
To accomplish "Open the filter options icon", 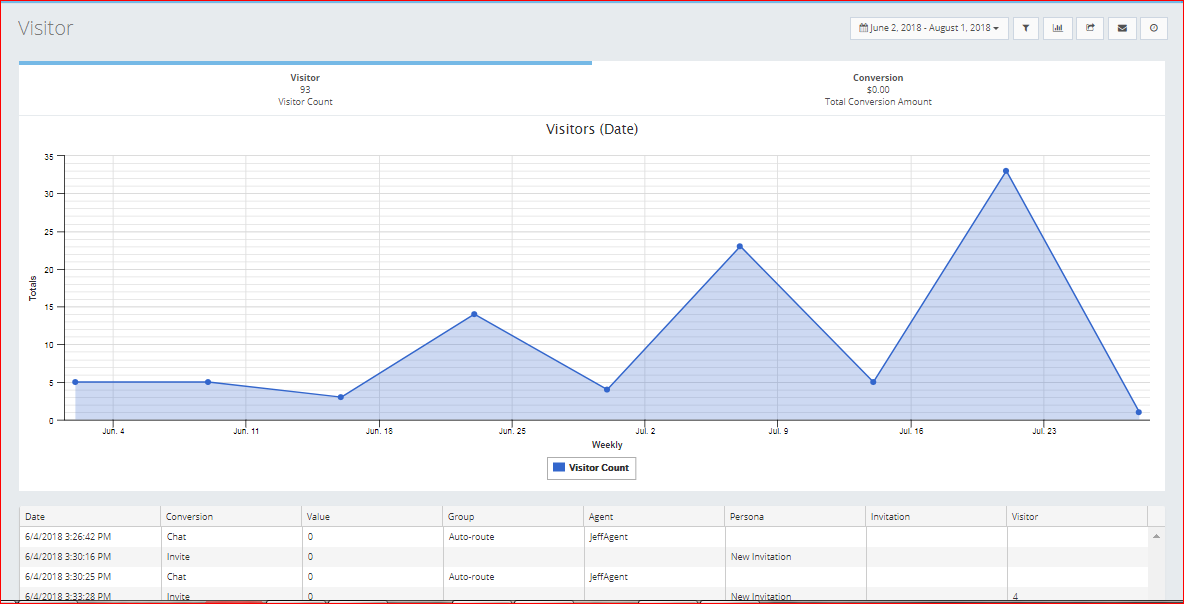I will click(x=1026, y=28).
